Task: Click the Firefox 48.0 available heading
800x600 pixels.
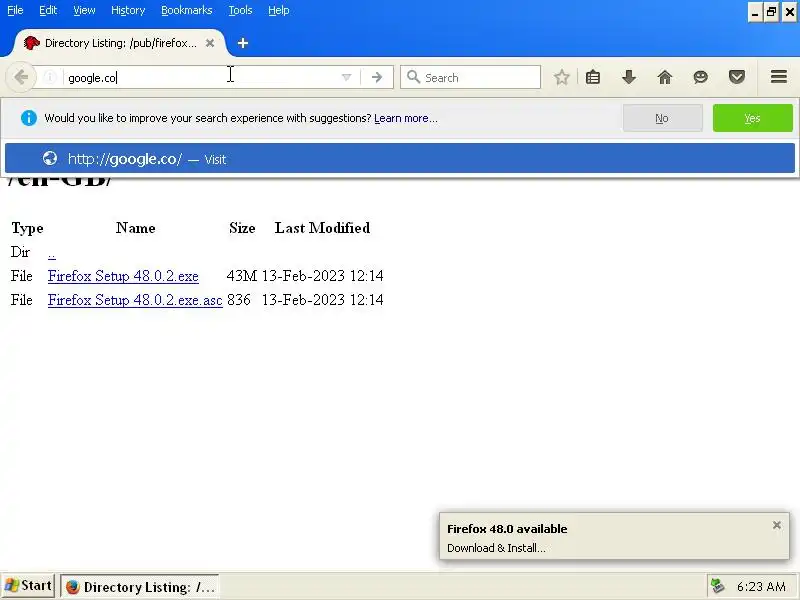Action: (507, 529)
